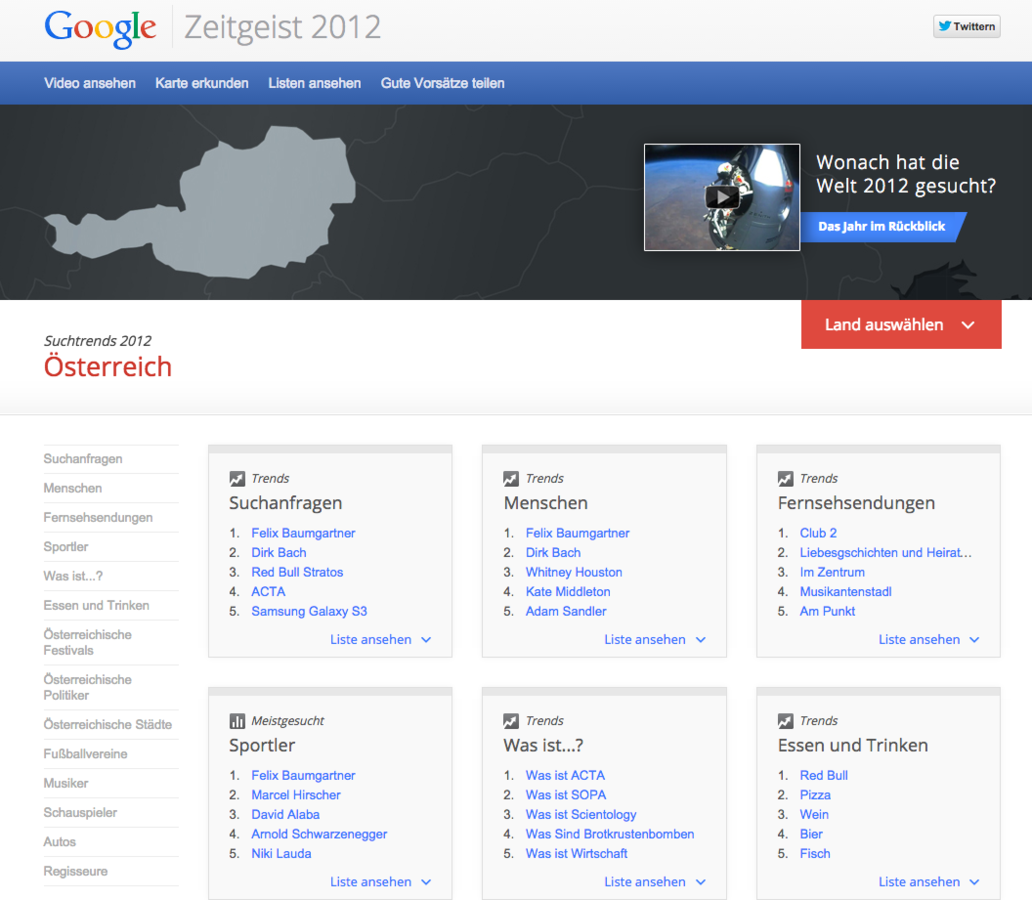Click the Wein link
1032x900 pixels.
814,814
